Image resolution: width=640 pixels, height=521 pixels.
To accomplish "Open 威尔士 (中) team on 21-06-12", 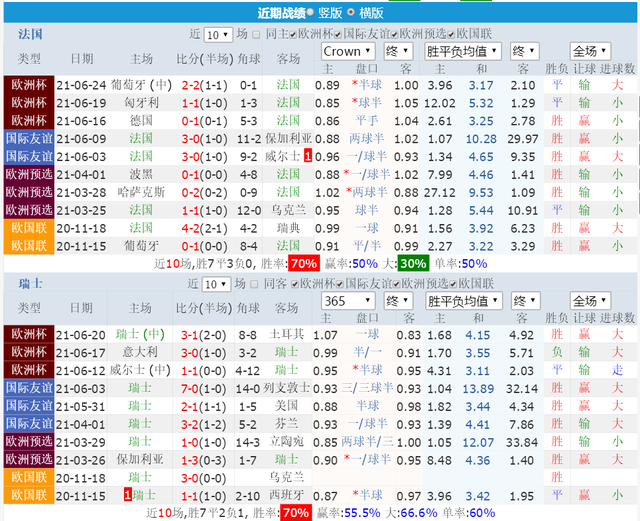I will pyautogui.click(x=140, y=370).
